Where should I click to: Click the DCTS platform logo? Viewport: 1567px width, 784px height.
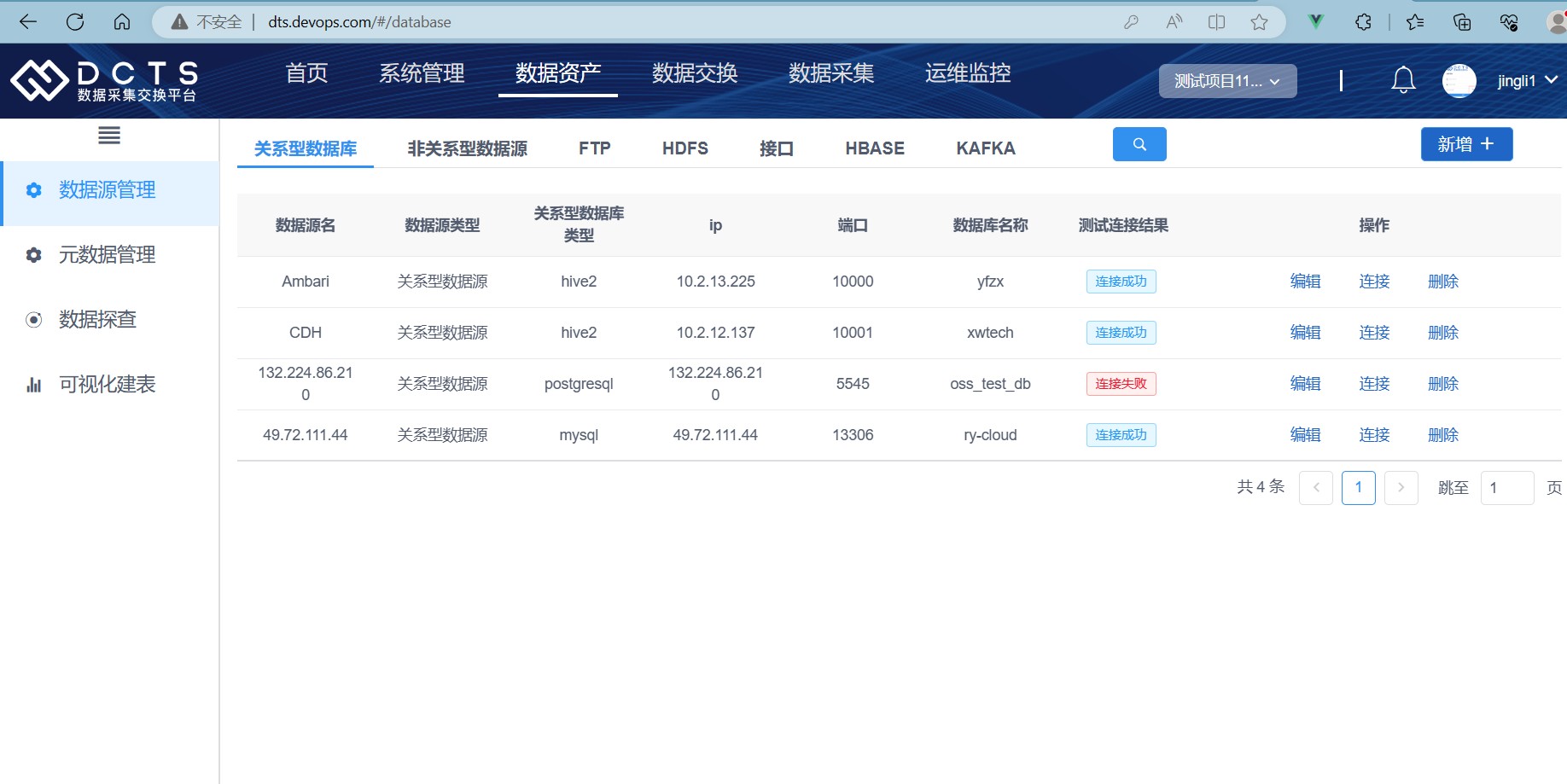104,81
